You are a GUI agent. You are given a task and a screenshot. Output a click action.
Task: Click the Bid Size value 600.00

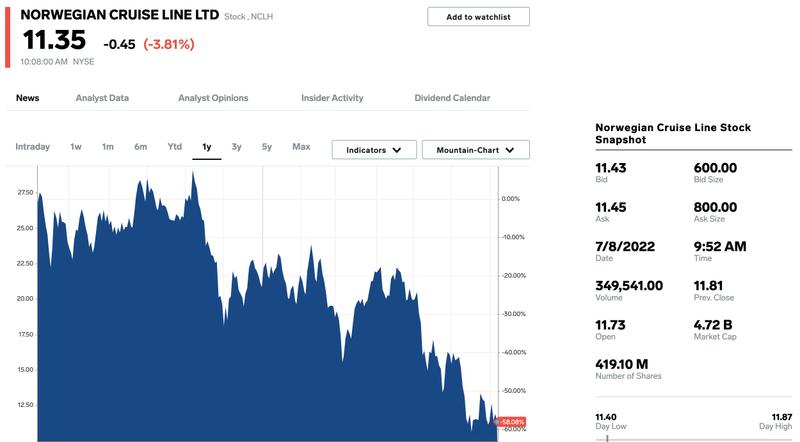click(x=715, y=168)
